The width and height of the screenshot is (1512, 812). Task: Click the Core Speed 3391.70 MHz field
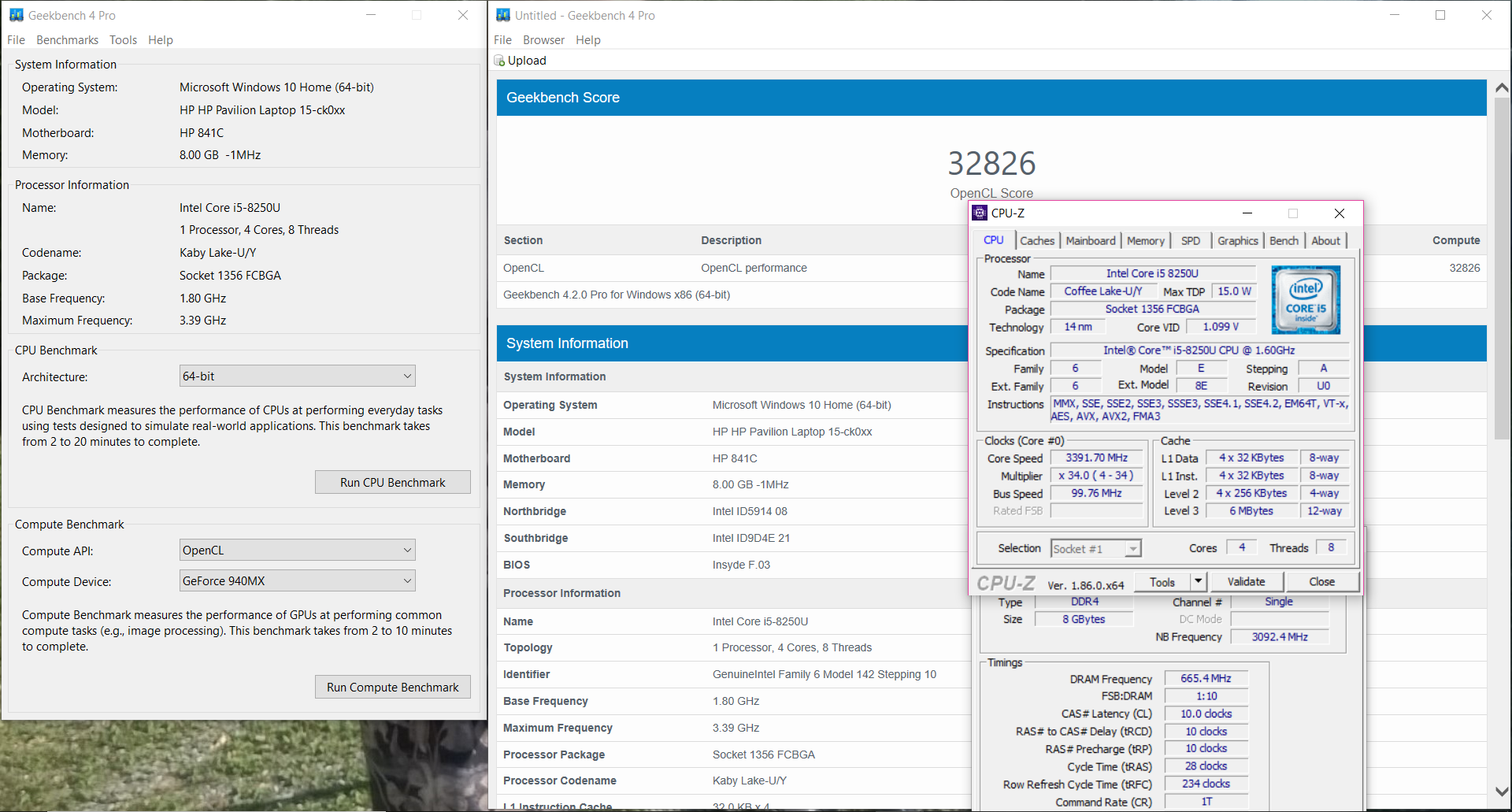[1097, 458]
